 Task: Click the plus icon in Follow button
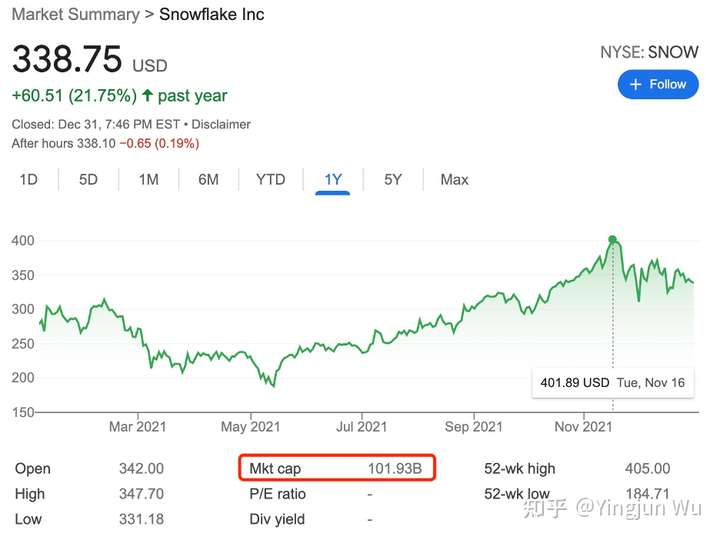point(635,84)
